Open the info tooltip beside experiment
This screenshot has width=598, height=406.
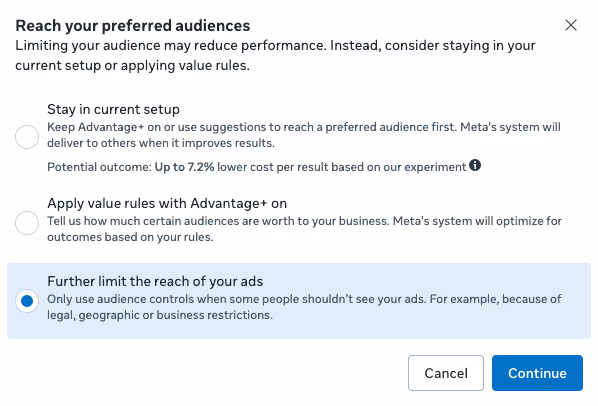coord(475,165)
